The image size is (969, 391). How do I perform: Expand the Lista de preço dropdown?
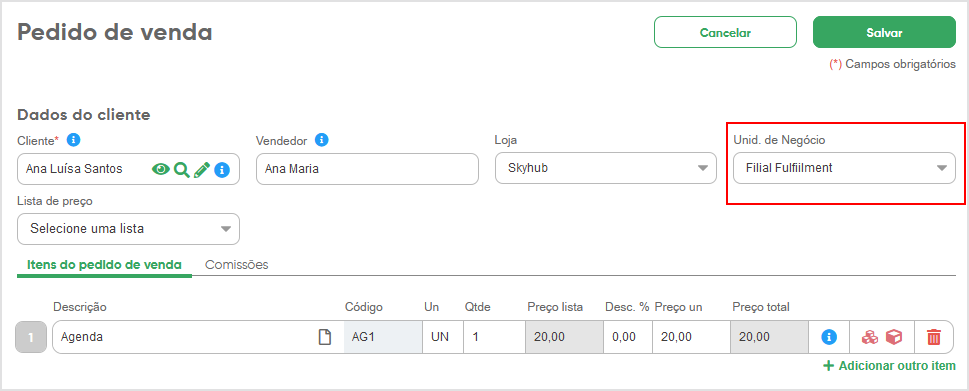pos(129,229)
